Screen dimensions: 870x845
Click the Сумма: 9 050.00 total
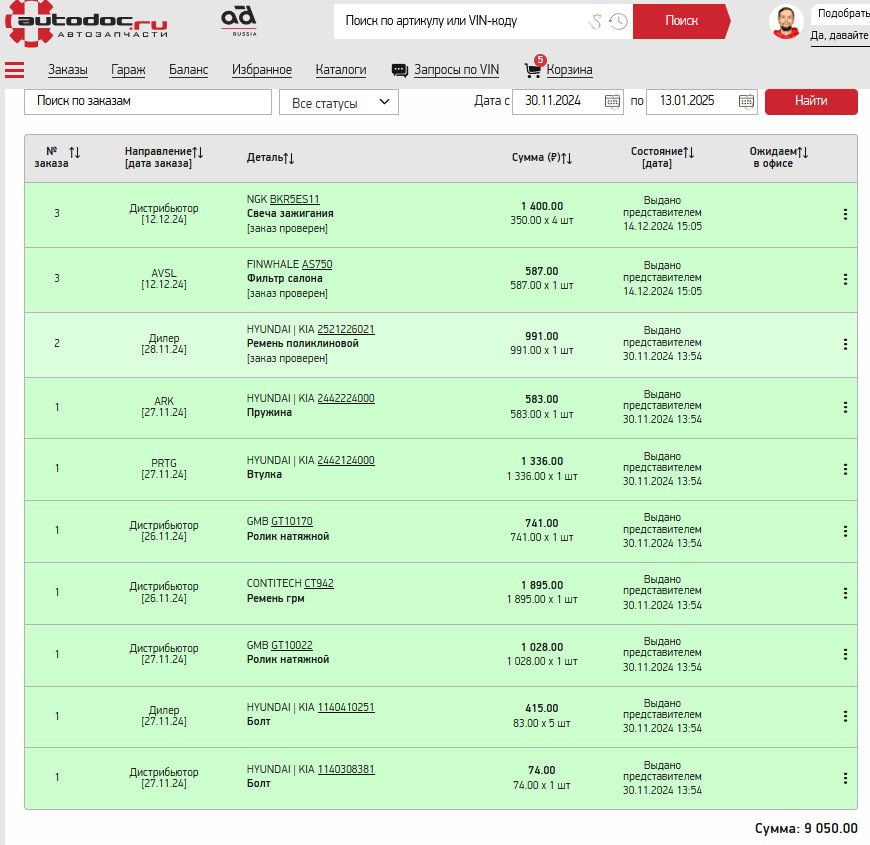[806, 828]
